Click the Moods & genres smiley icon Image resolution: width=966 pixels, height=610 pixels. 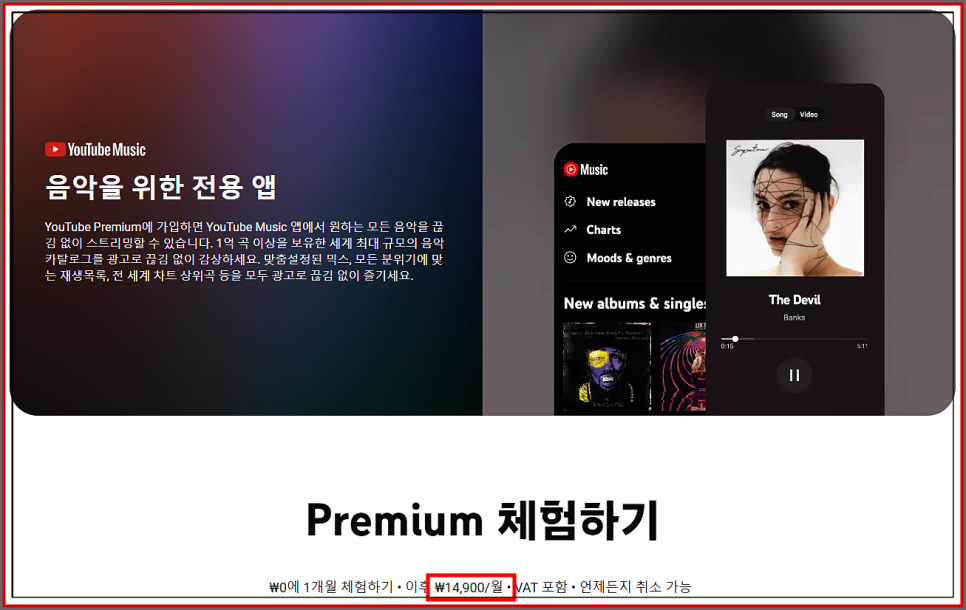pos(570,258)
